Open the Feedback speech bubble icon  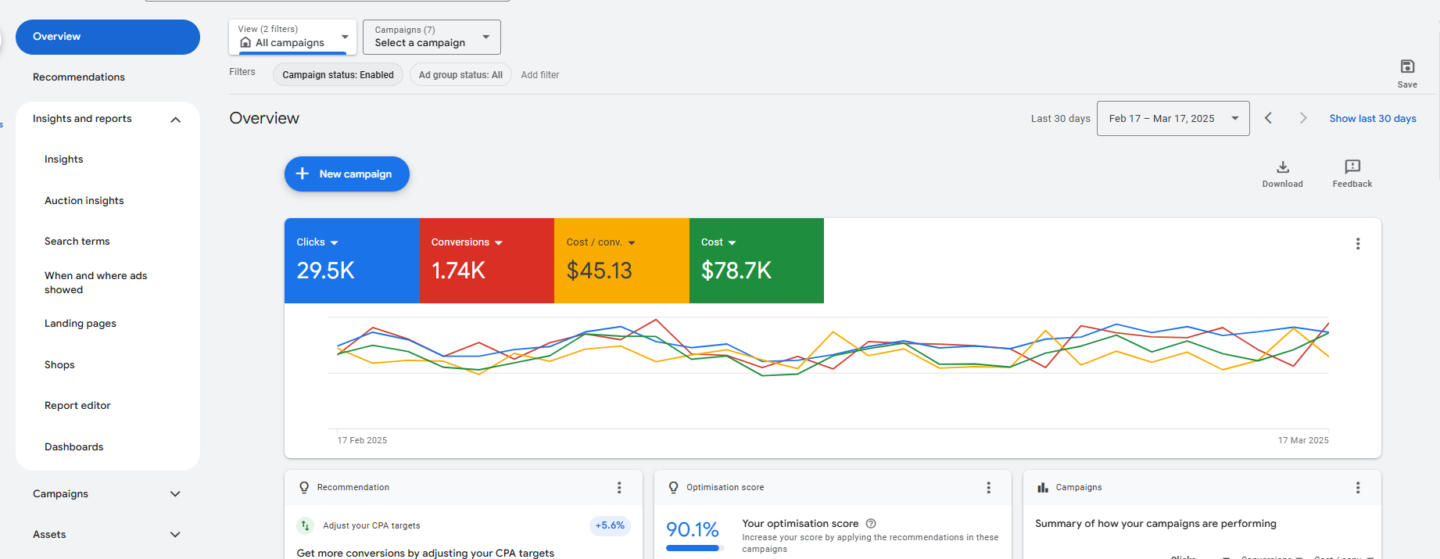(1352, 167)
